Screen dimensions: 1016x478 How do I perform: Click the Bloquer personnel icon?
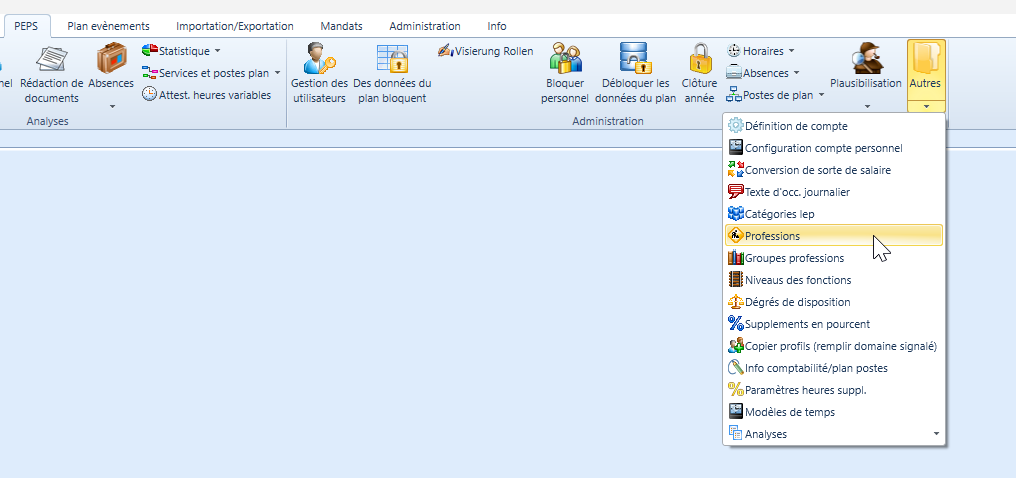(565, 59)
